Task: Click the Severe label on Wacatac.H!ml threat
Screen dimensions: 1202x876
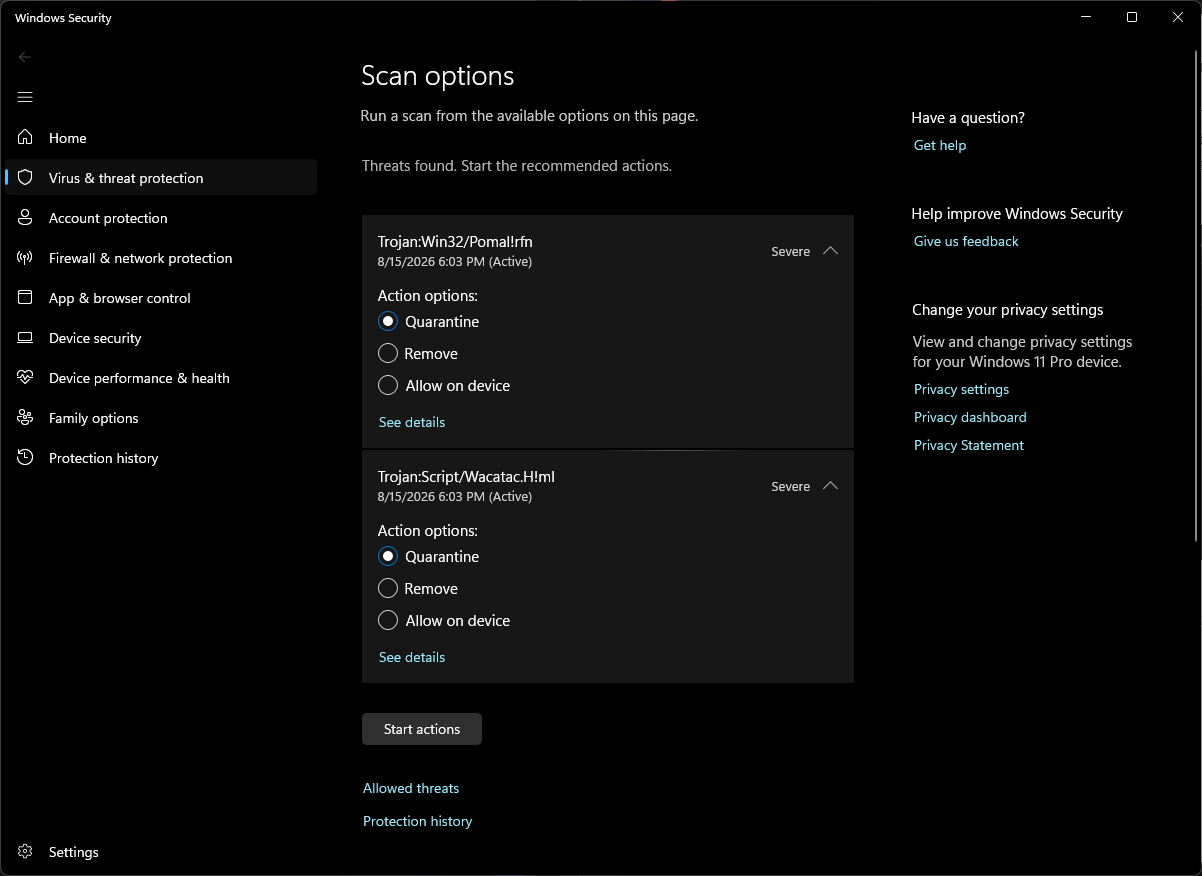Action: [790, 487]
